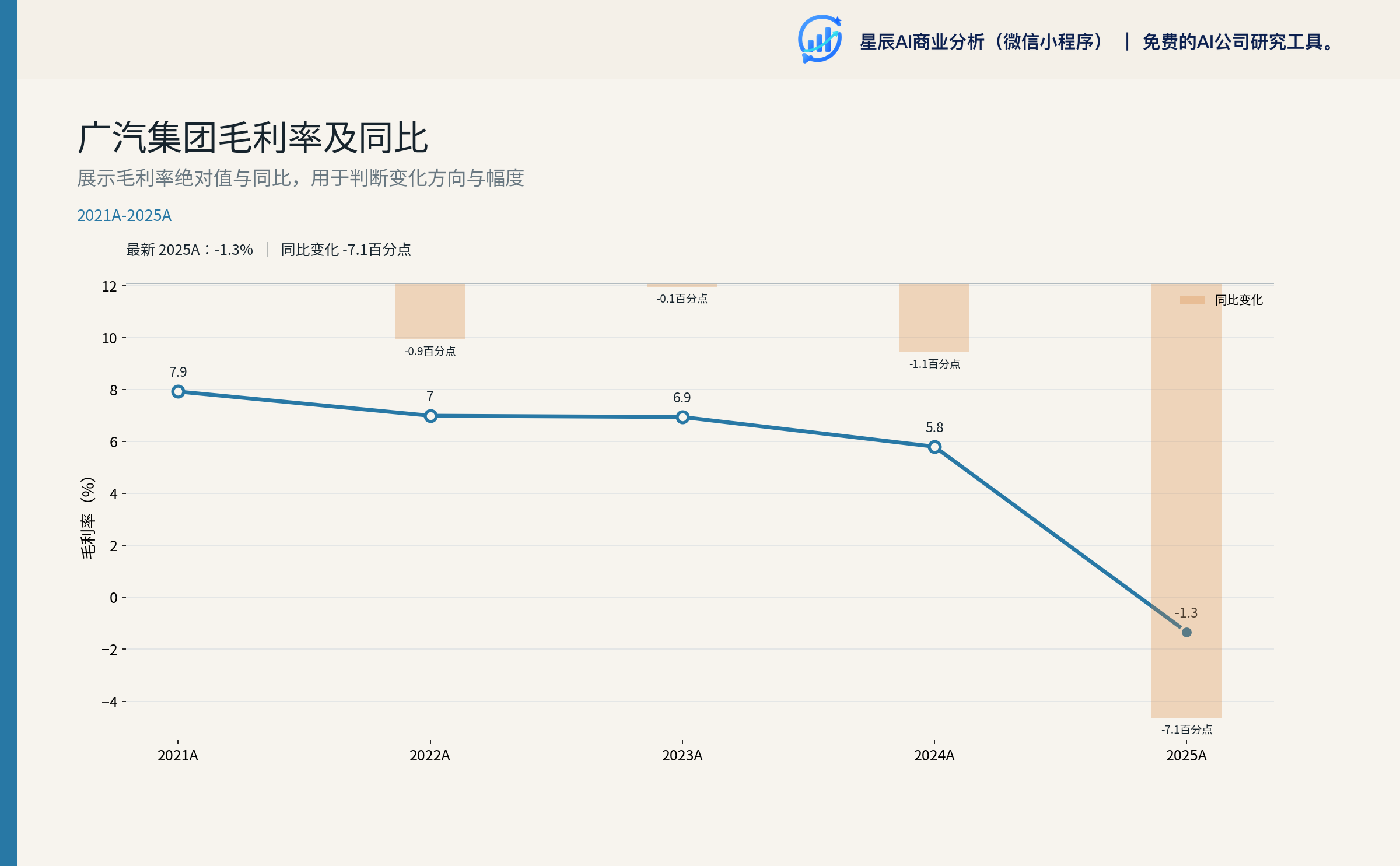
Task: Click the subtitle 展示毛利率绝对值与同比
Action: click(184, 178)
